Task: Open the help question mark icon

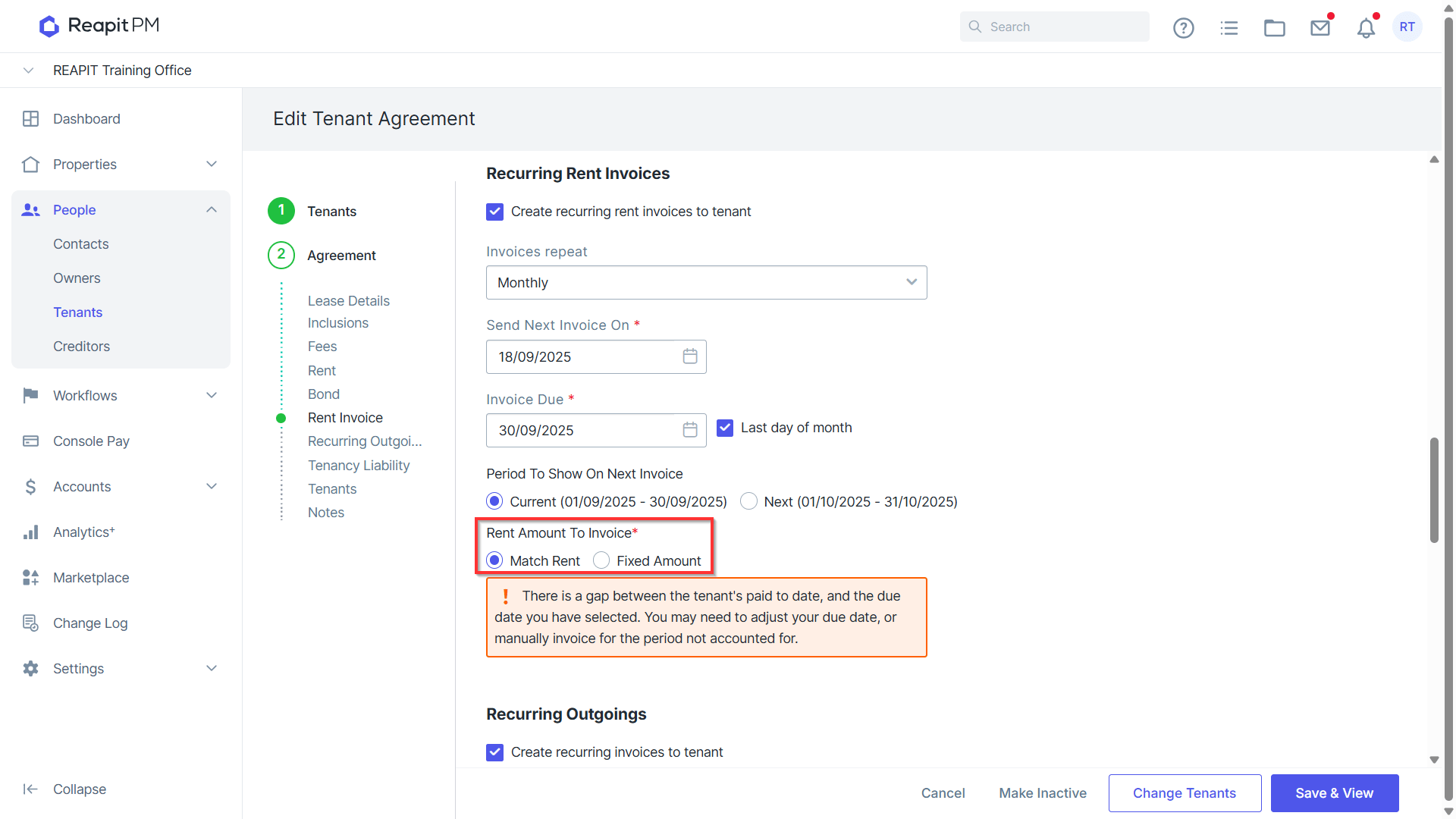Action: (1183, 27)
